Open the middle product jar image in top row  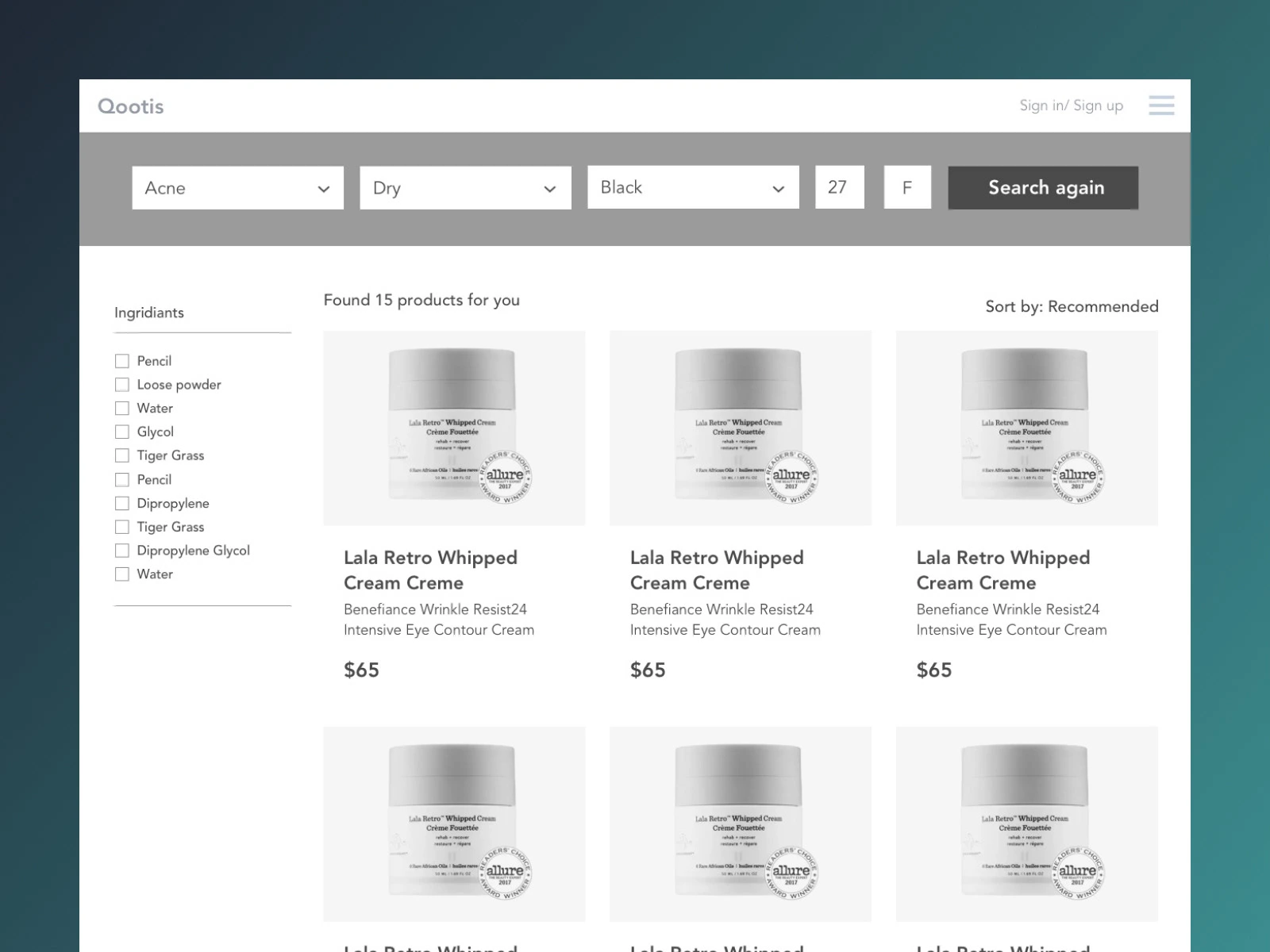point(741,428)
